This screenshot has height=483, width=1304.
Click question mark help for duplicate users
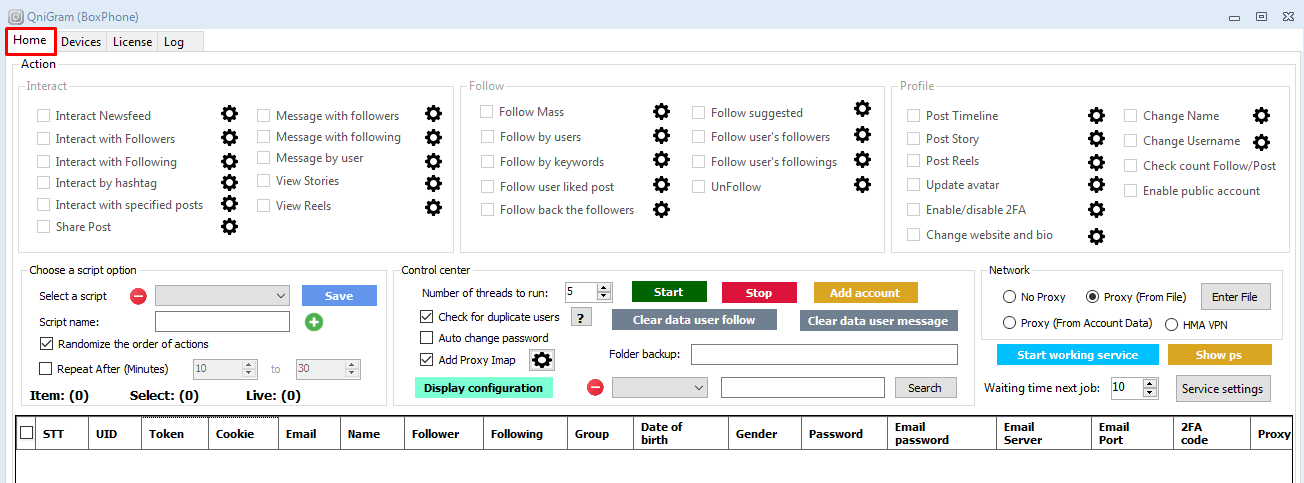pos(580,317)
